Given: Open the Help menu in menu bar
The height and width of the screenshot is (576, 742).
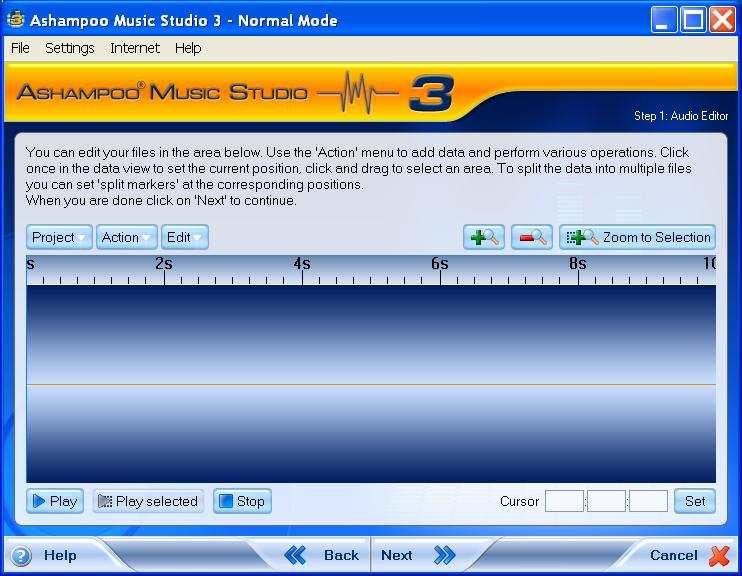Looking at the screenshot, I should click(188, 48).
